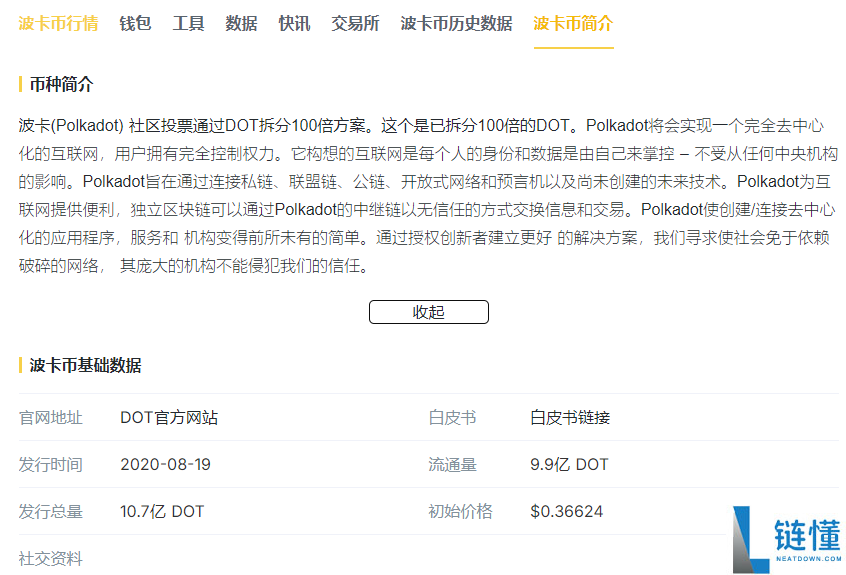Click the 初始价格 label

click(460, 511)
